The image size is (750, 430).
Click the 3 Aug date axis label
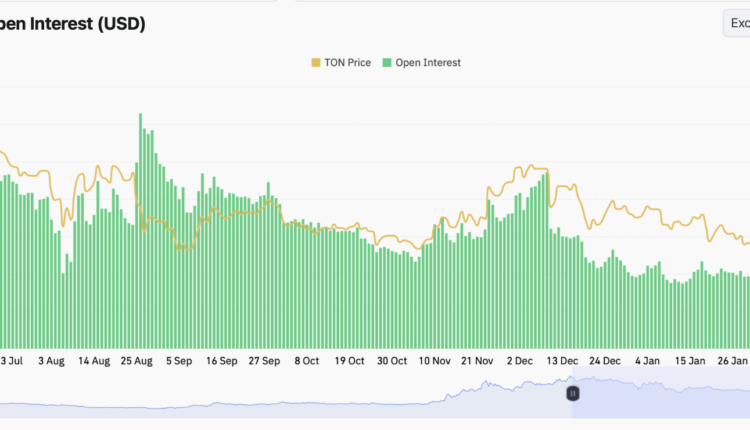coord(49,360)
